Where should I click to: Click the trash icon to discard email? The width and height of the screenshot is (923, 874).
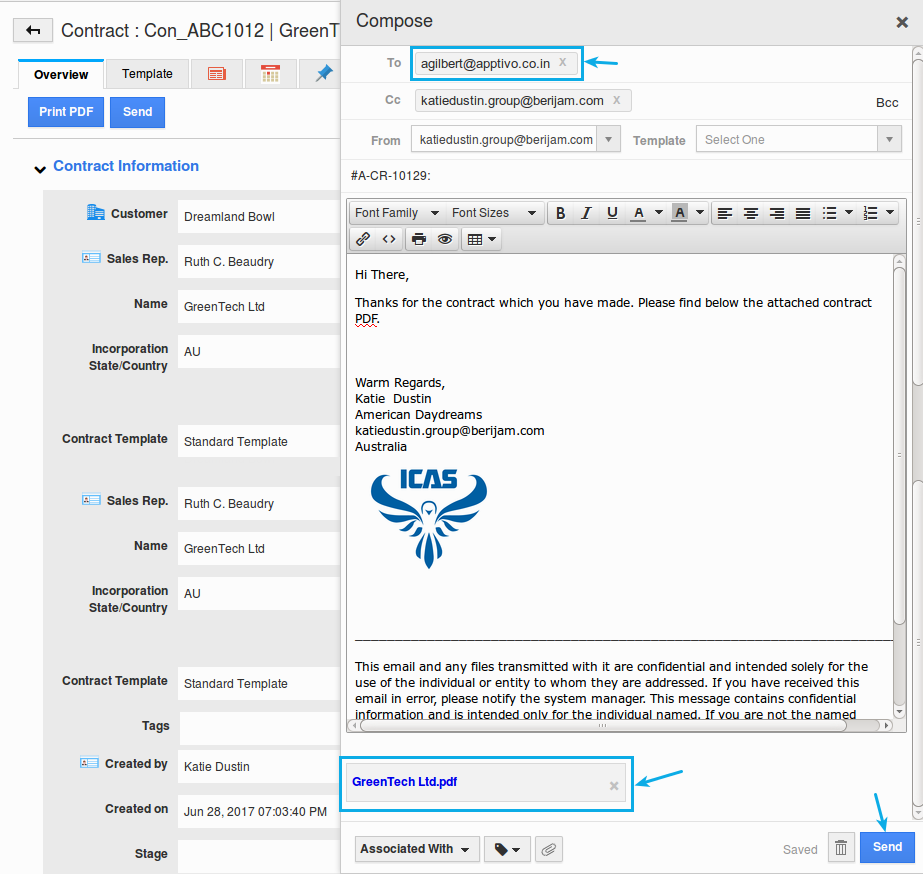[841, 848]
